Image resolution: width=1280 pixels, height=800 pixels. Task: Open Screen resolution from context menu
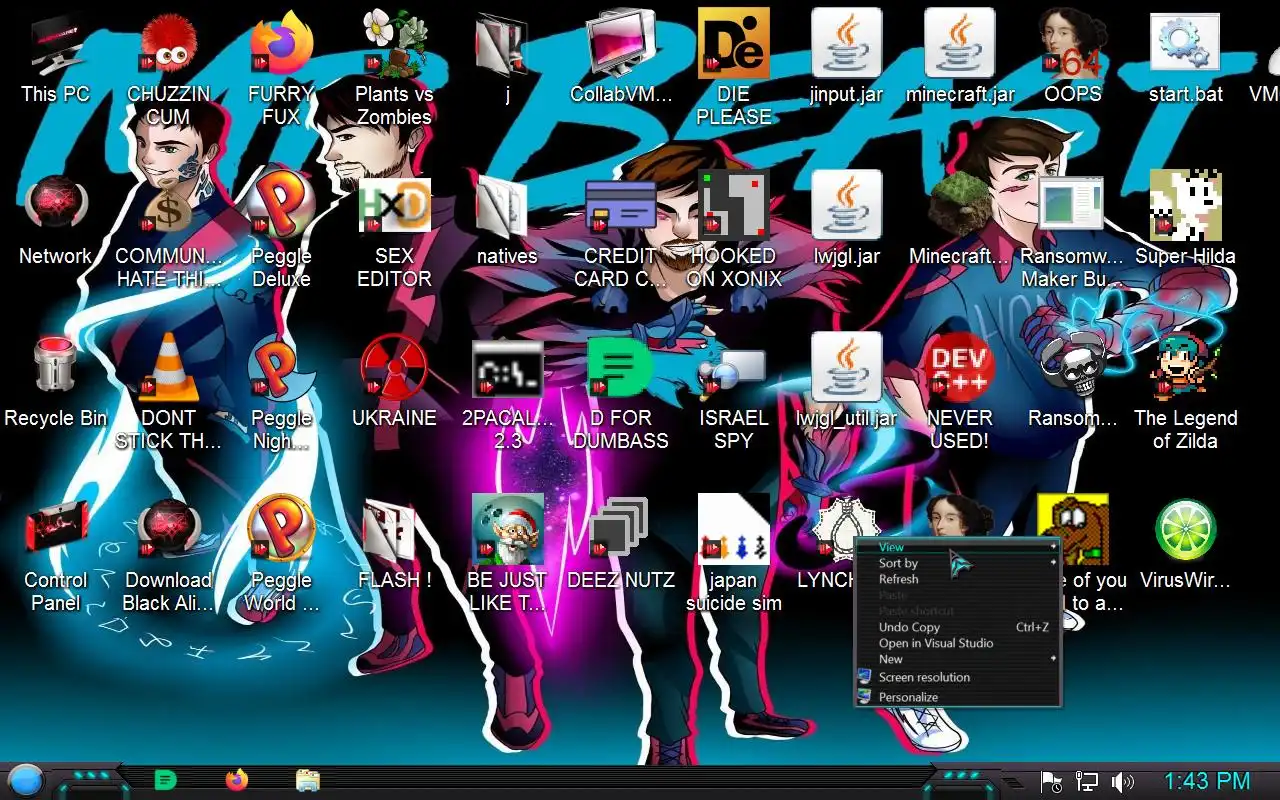pos(957,677)
